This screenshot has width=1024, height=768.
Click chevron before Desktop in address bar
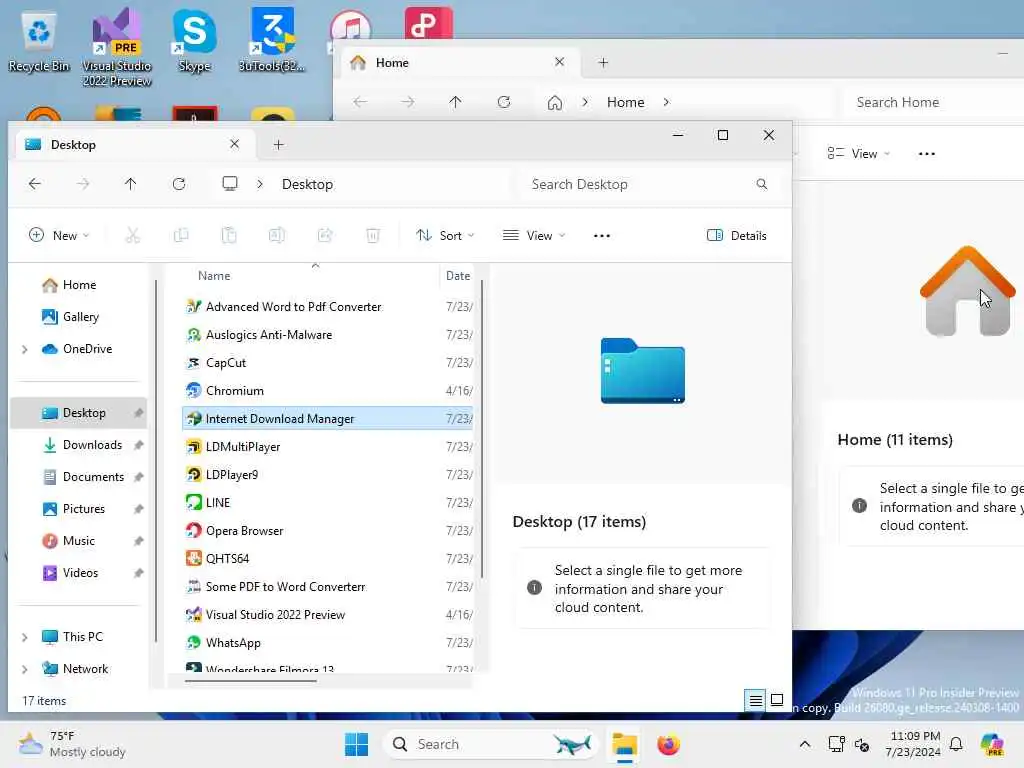click(x=260, y=184)
